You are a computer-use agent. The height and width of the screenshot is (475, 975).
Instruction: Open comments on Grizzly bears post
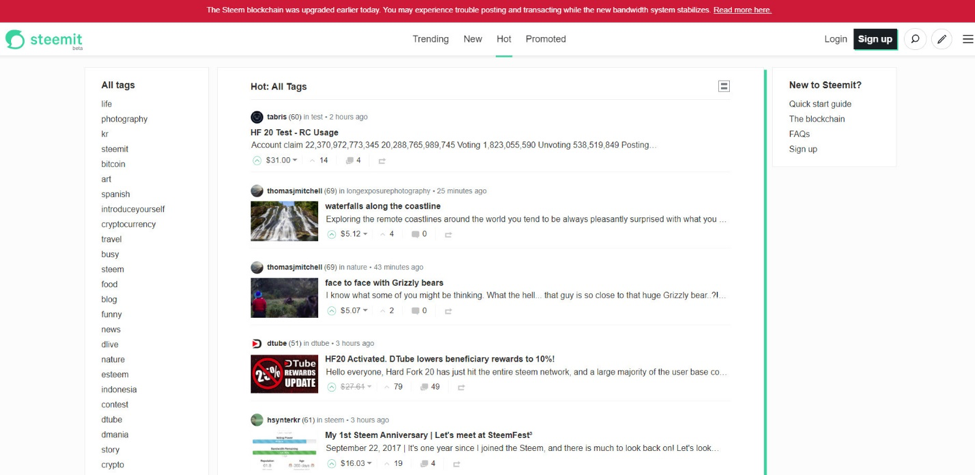coord(419,310)
